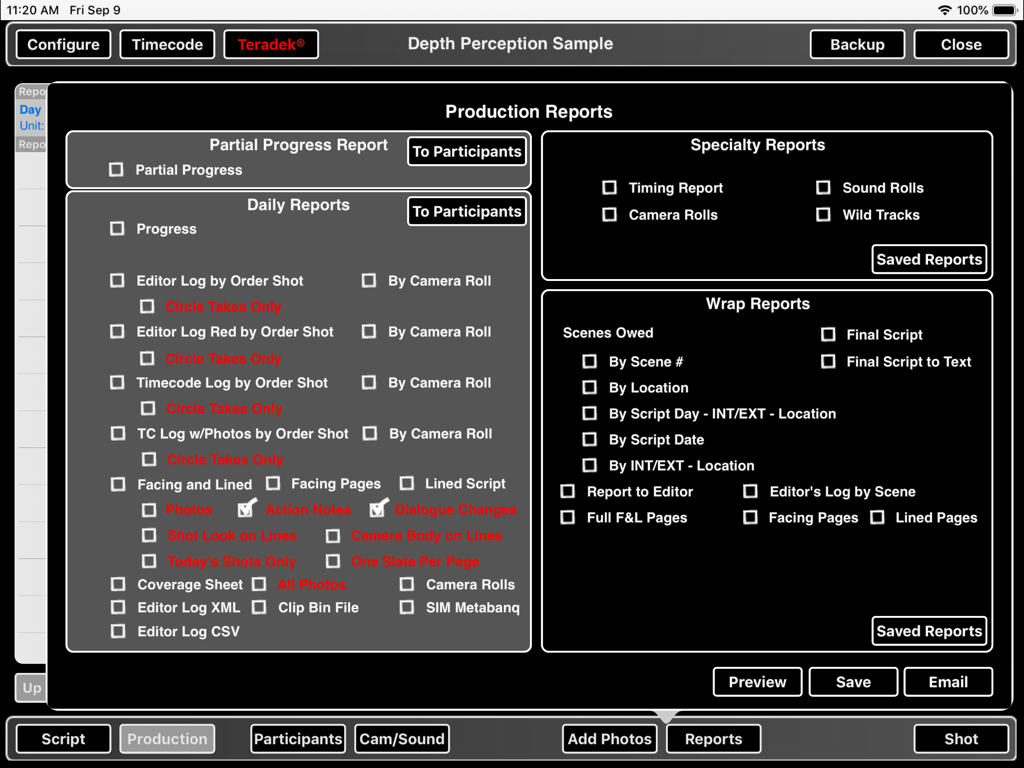Switch to the Cam/Sound tab

(401, 738)
